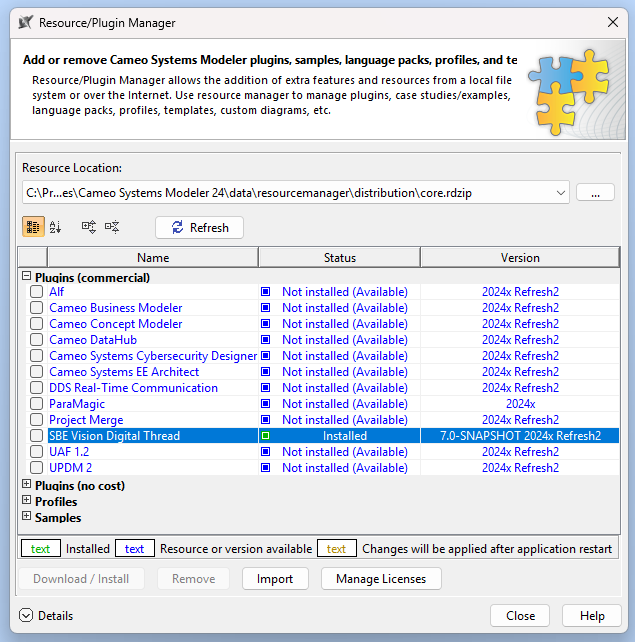Image resolution: width=635 pixels, height=642 pixels.
Task: Click the status icon beside Alf
Action: click(x=266, y=292)
